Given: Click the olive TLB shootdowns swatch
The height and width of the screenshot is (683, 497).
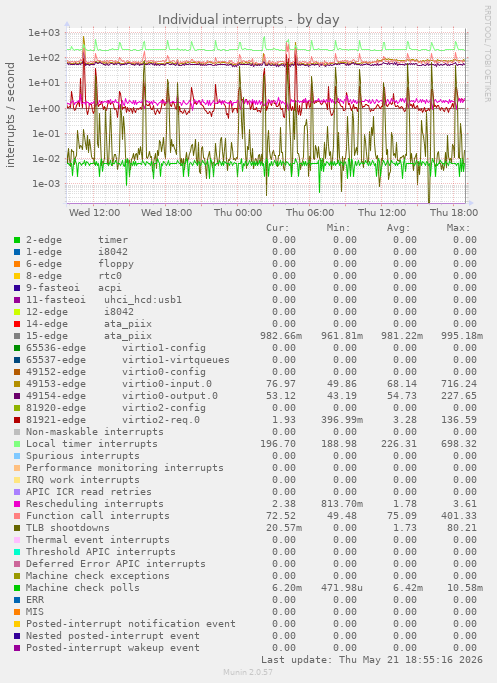Looking at the screenshot, I should tap(17, 528).
